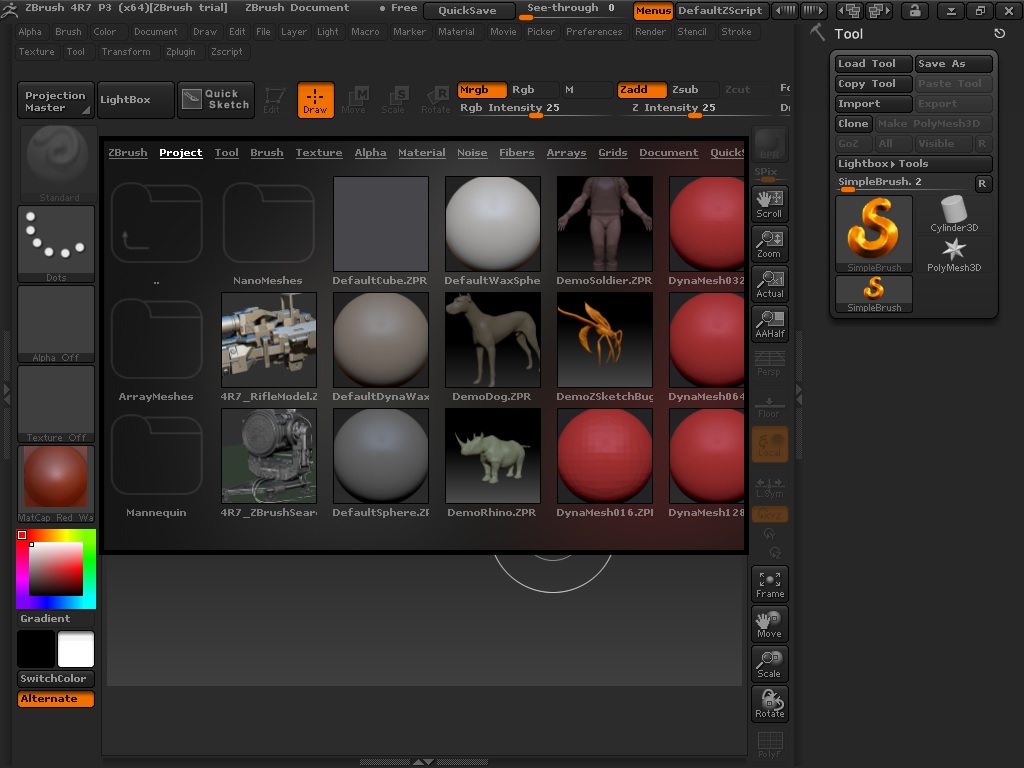Open the Zplugin menu

point(181,52)
